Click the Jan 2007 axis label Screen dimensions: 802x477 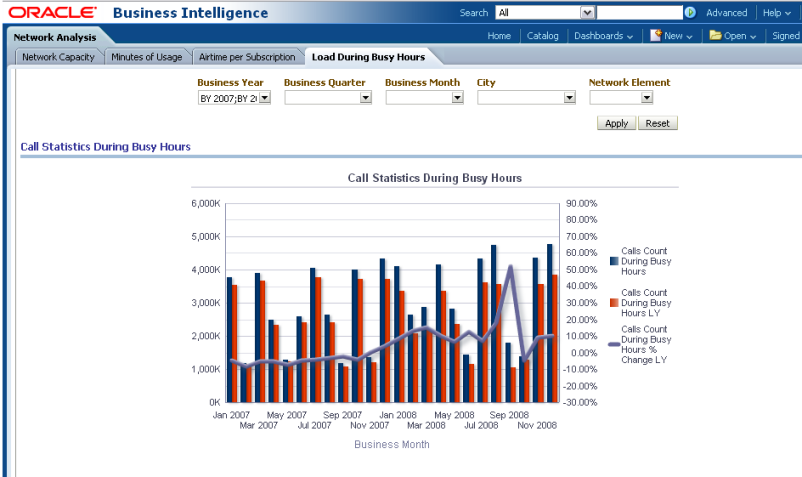[x=231, y=415]
